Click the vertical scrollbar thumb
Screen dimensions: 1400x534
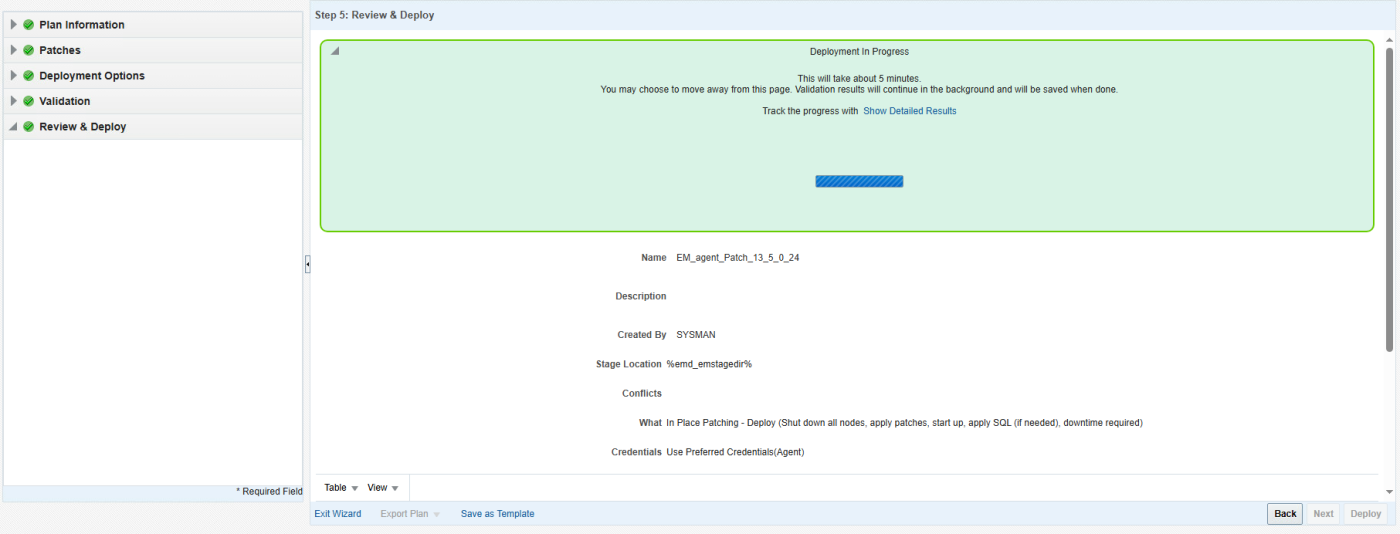pos(1389,200)
